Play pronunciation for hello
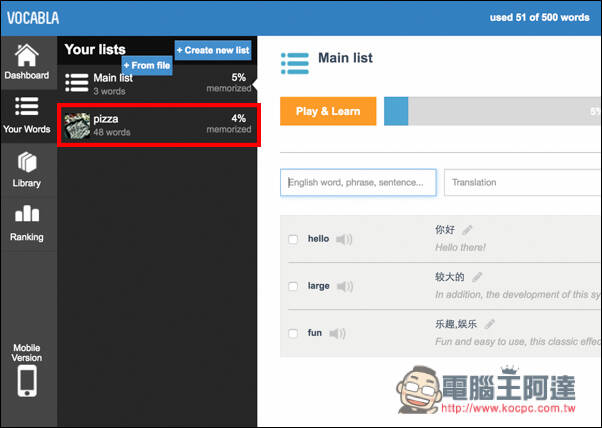The width and height of the screenshot is (602, 428). tap(344, 239)
